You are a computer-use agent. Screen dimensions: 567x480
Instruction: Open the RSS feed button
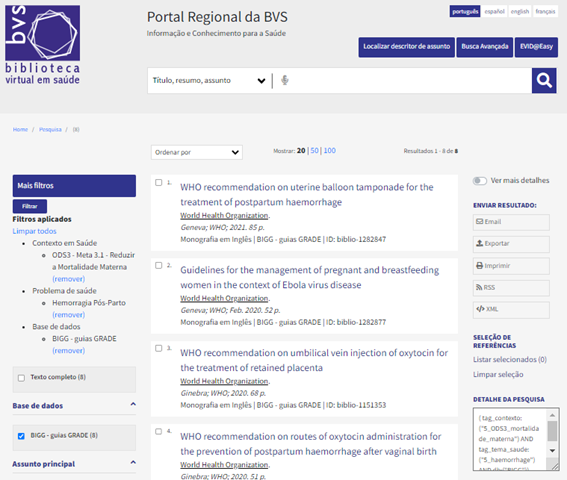pyautogui.click(x=511, y=288)
